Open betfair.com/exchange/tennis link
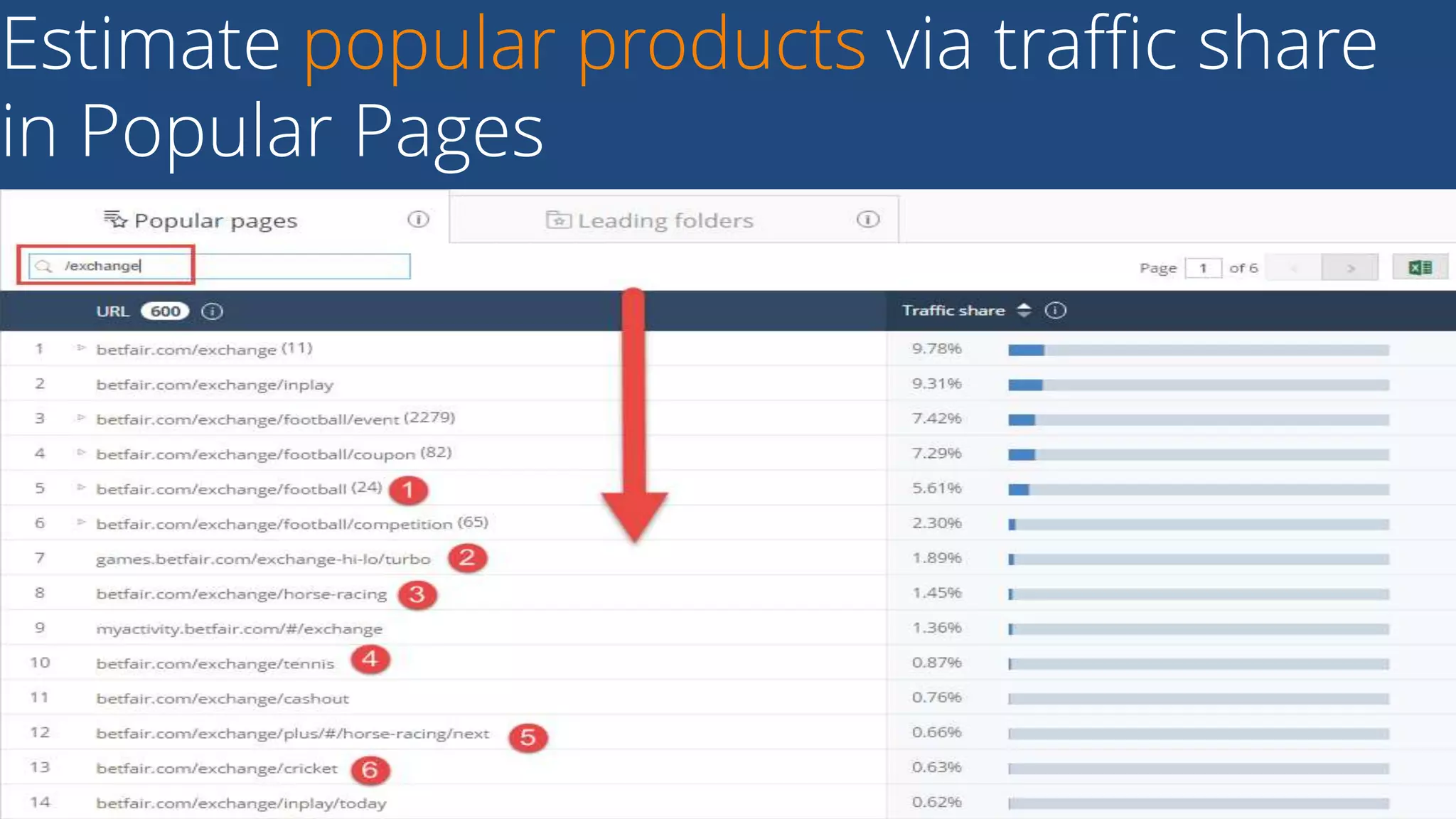Screen dimensions: 1456x819 215,663
